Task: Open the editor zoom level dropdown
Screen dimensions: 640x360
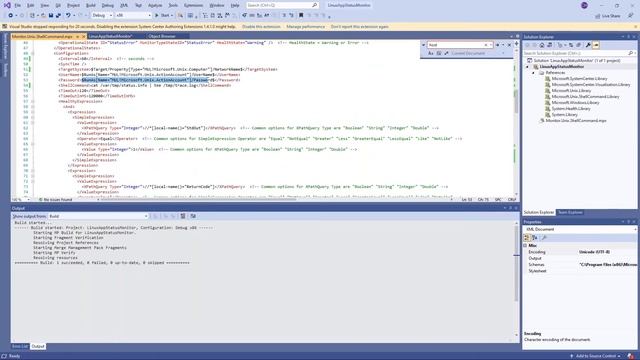Action: click(x=21, y=200)
